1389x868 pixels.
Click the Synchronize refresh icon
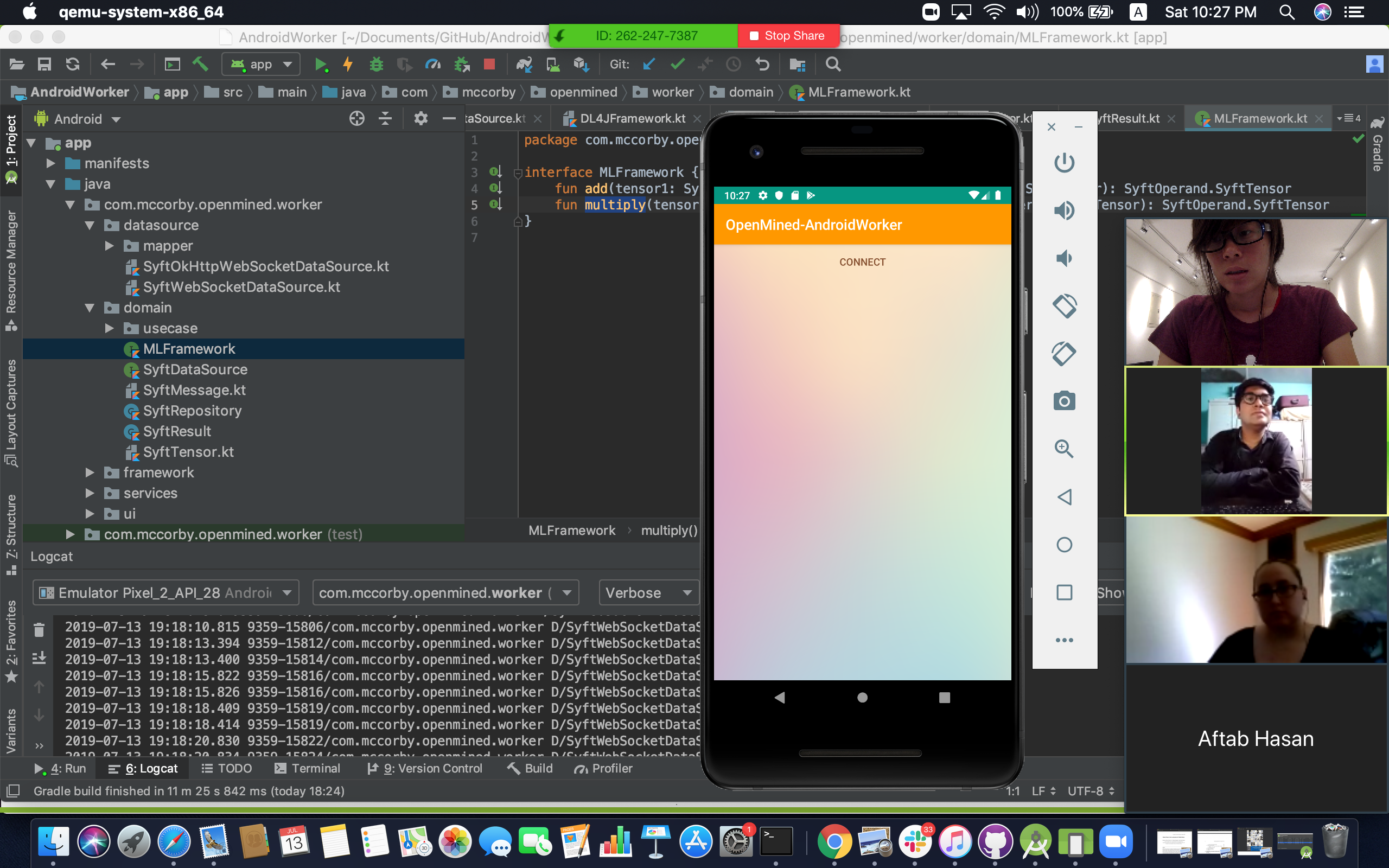pyautogui.click(x=72, y=65)
